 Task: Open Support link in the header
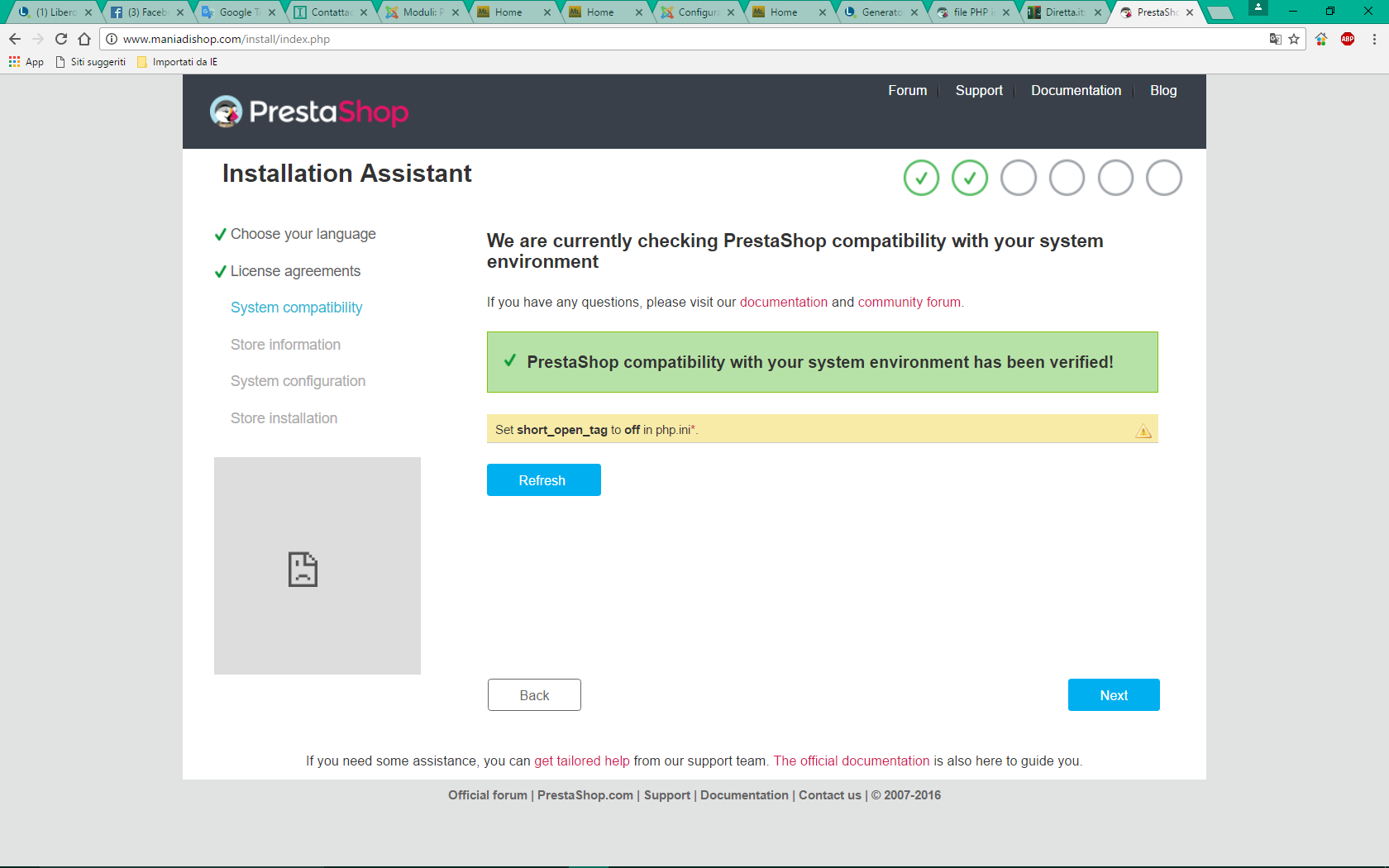[x=979, y=91]
